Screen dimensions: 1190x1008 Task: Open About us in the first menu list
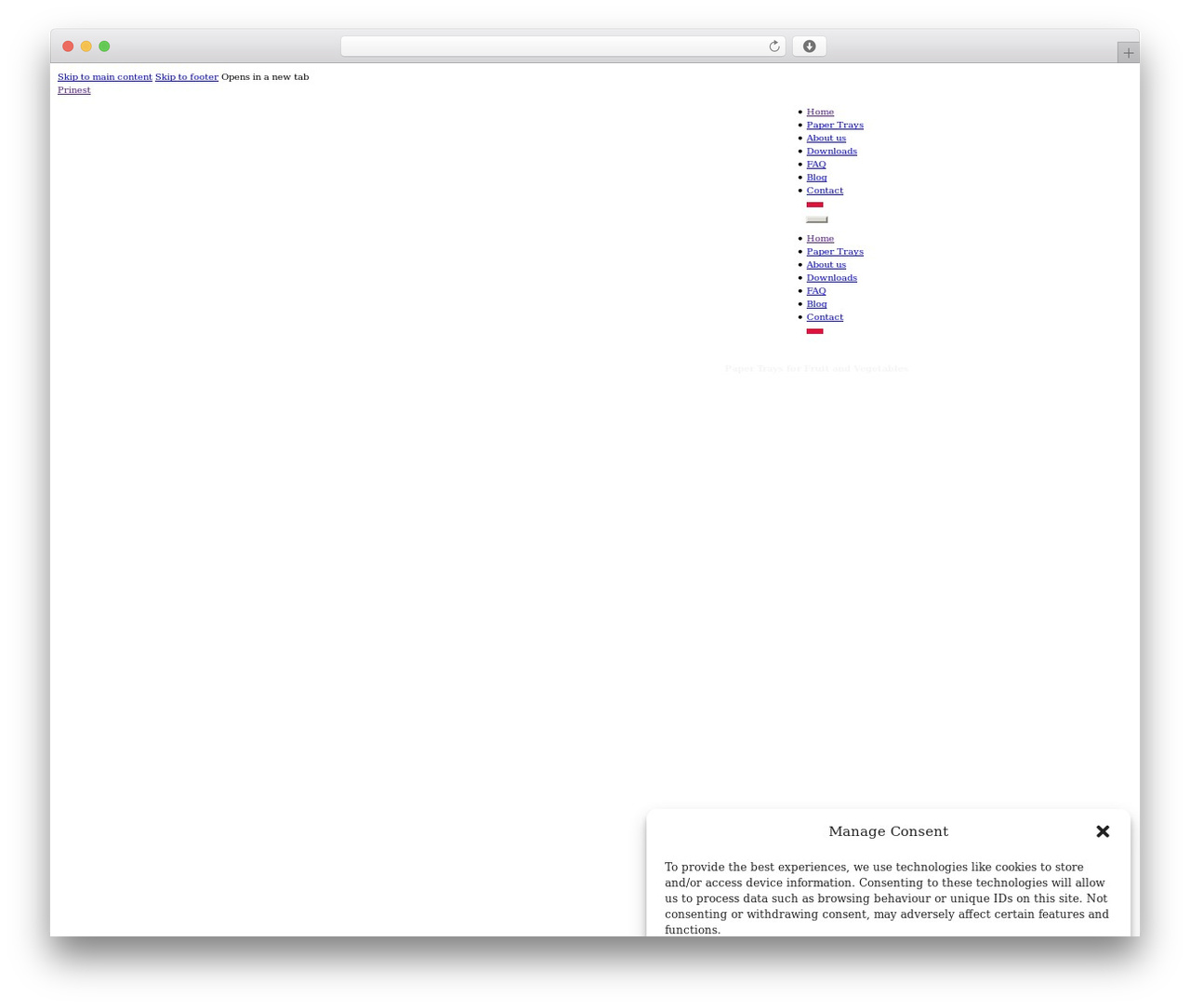(x=826, y=139)
